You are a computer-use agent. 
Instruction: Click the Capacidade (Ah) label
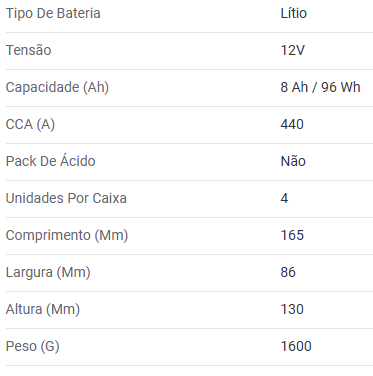[57, 88]
